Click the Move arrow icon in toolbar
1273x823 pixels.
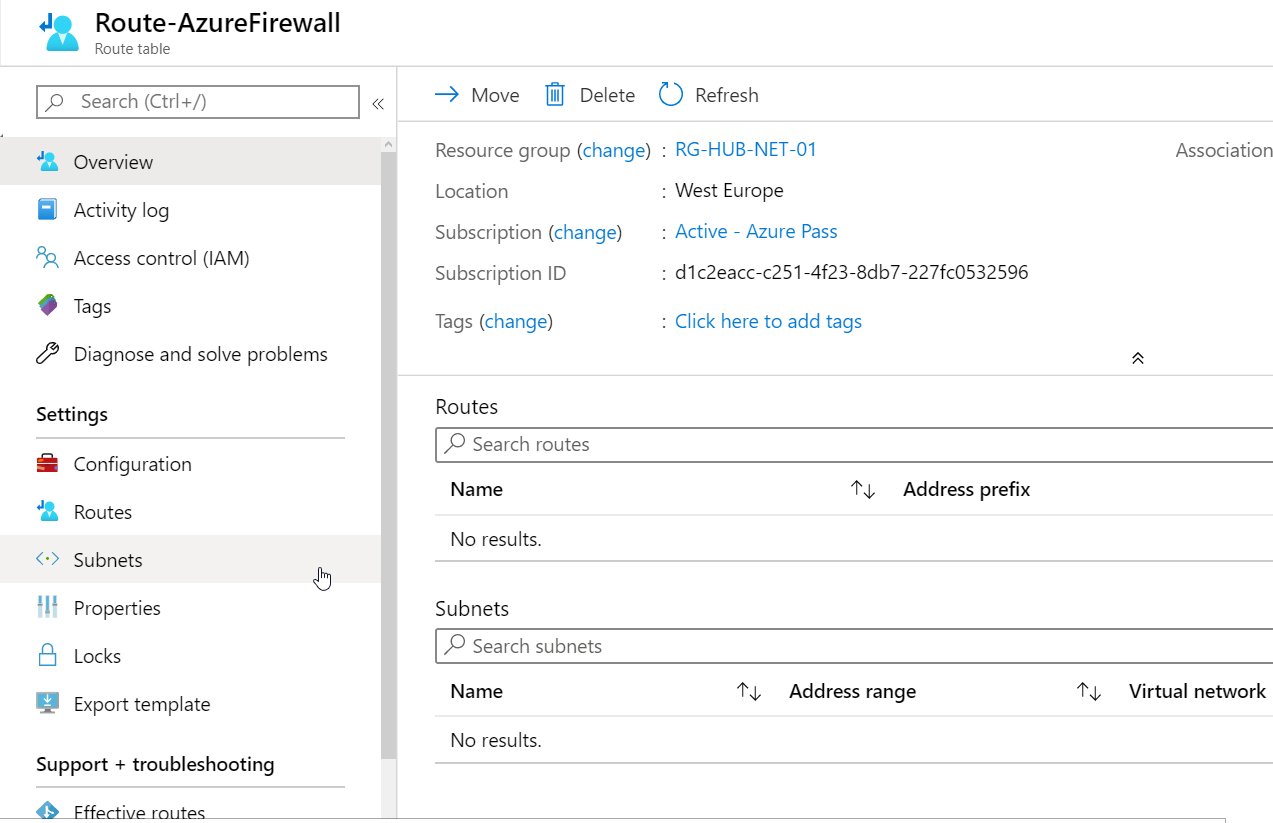point(447,94)
